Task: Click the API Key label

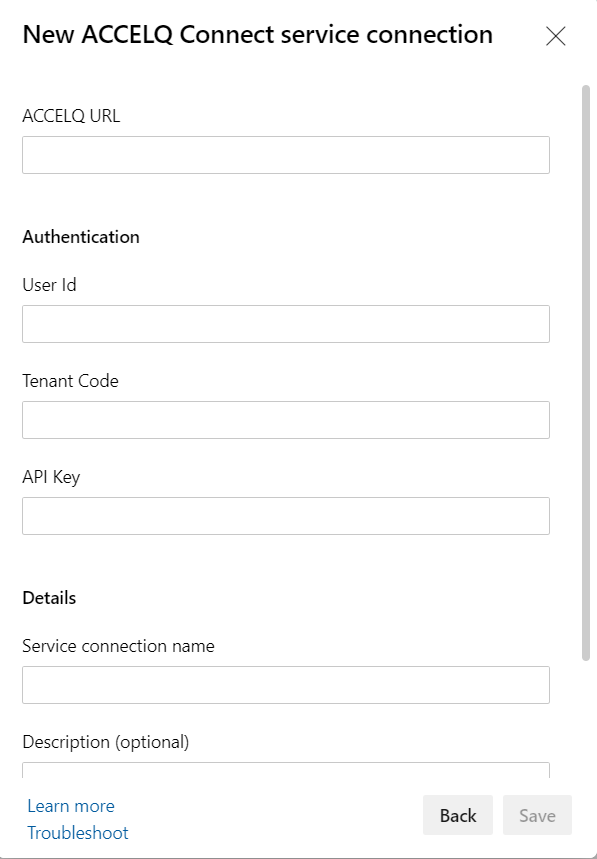Action: coord(51,477)
